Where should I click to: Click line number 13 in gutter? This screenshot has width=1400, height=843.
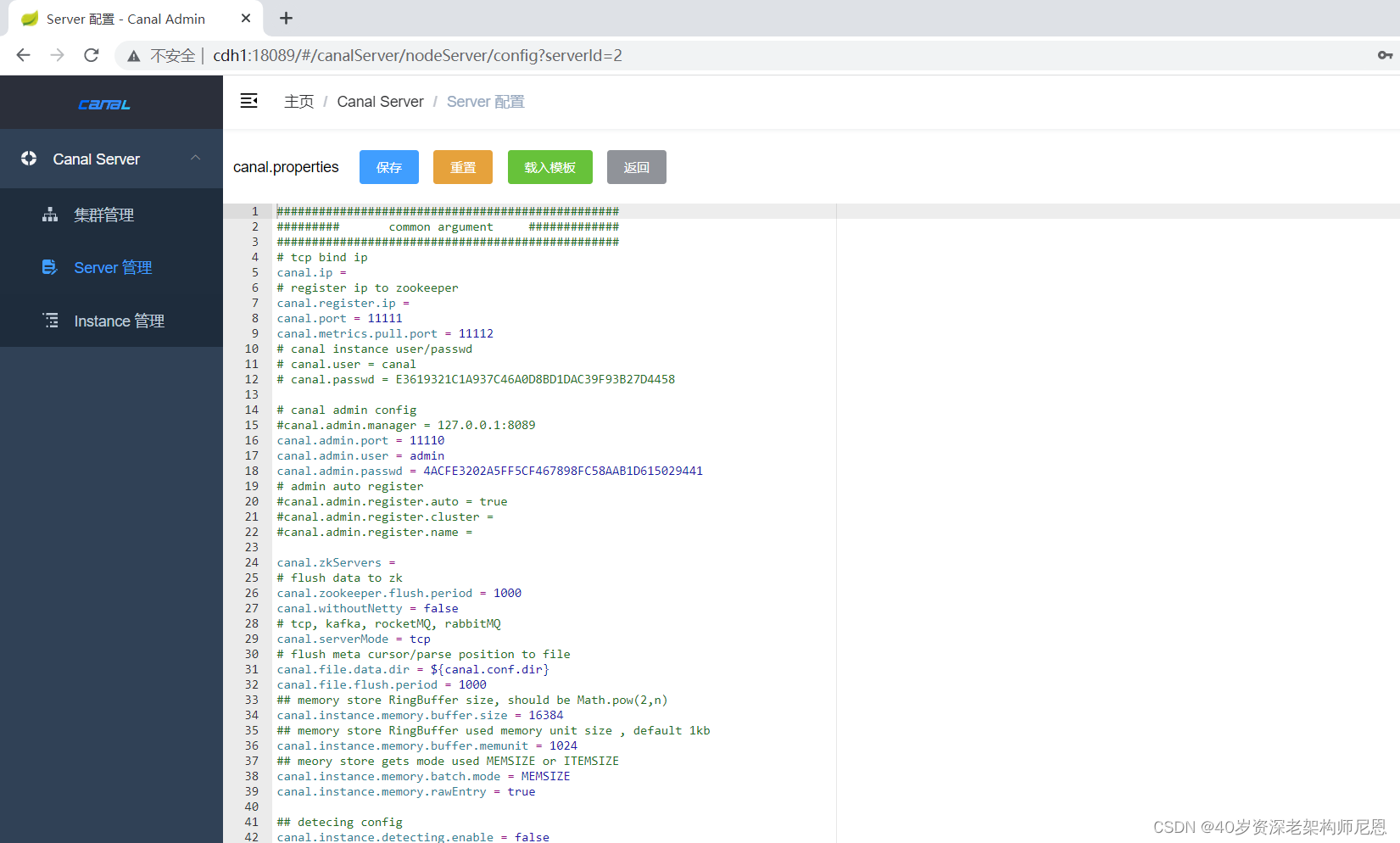252,394
